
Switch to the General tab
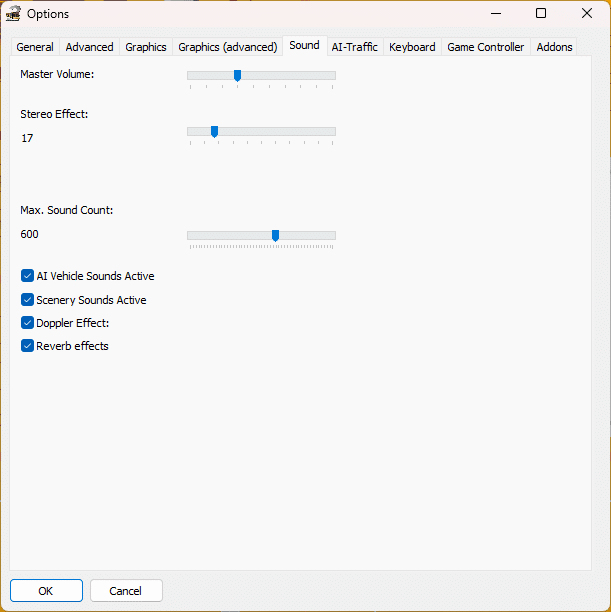pyautogui.click(x=35, y=47)
